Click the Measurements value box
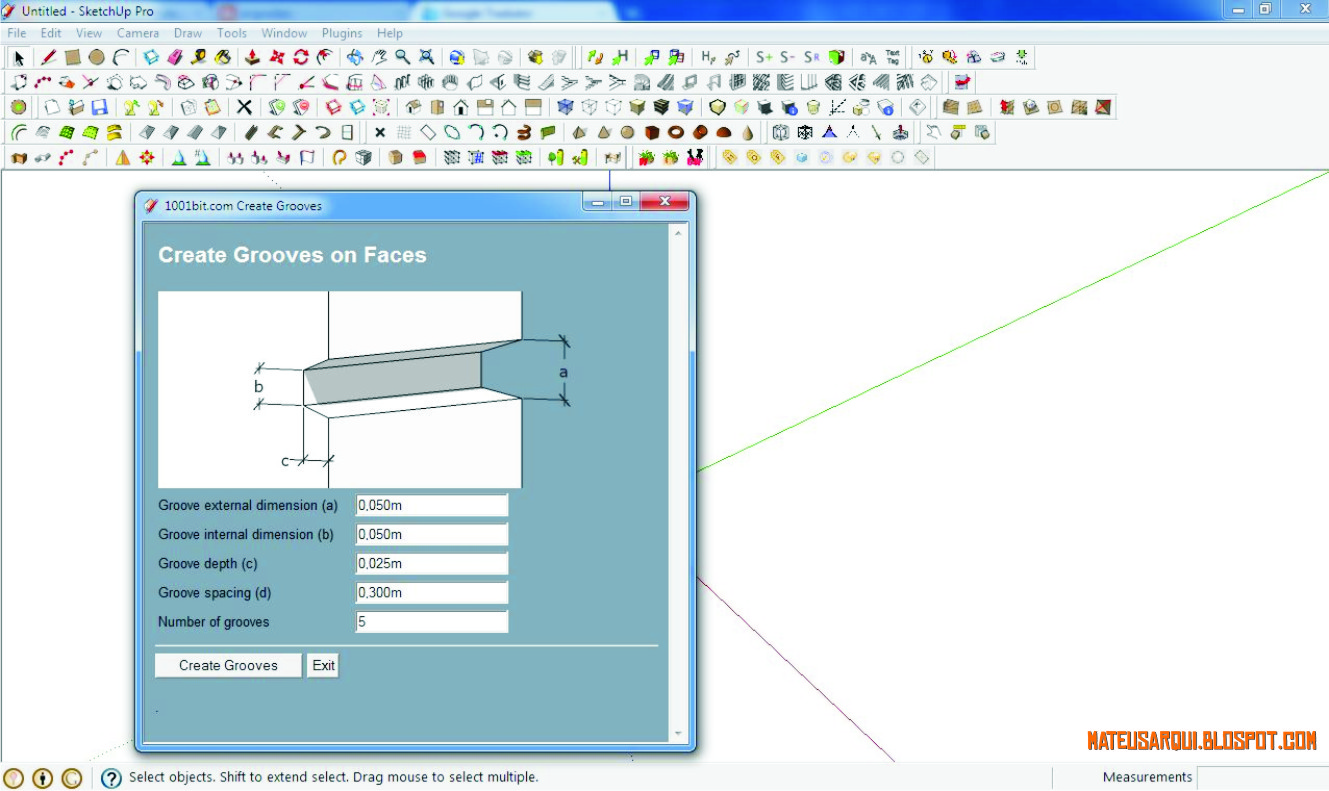 tap(1262, 777)
